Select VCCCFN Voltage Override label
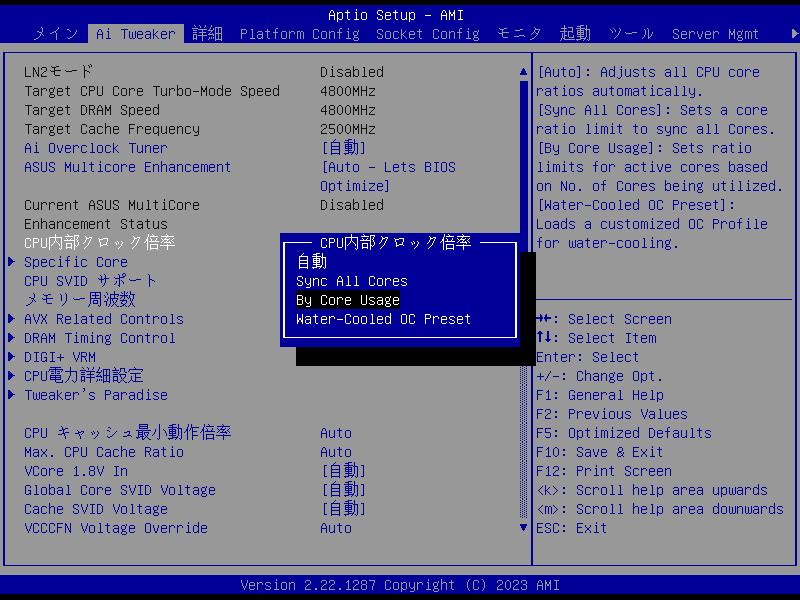The image size is (800, 600). [116, 528]
